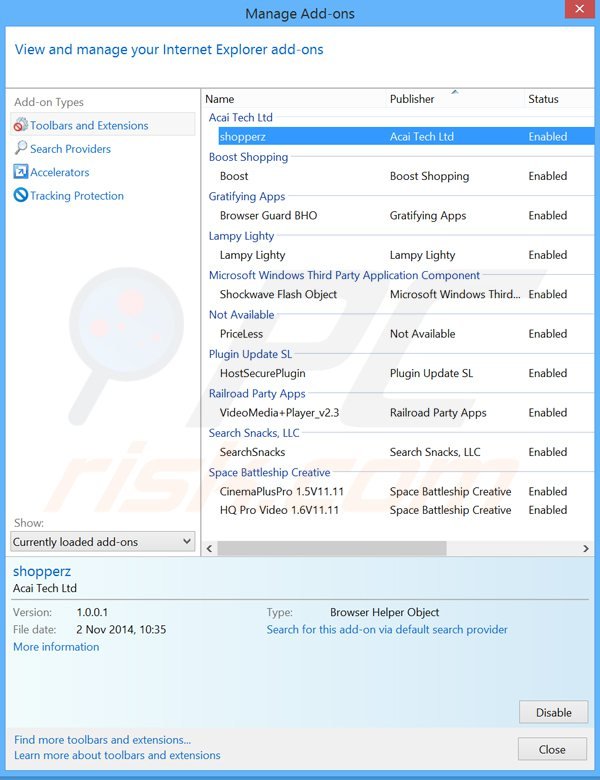Sort the list by Publisher column

[x=455, y=99]
